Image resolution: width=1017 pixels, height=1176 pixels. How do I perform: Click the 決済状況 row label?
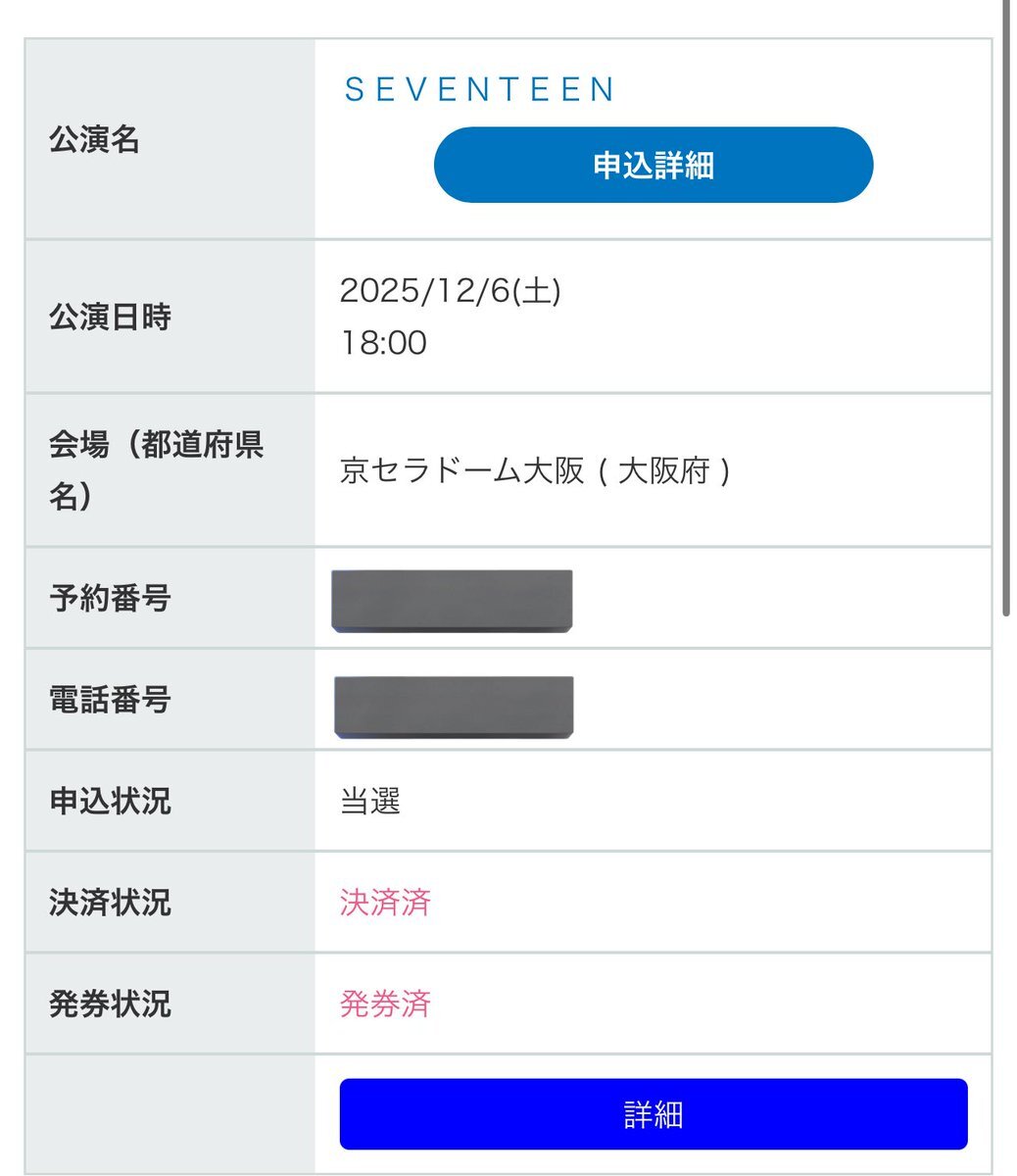click(x=110, y=903)
